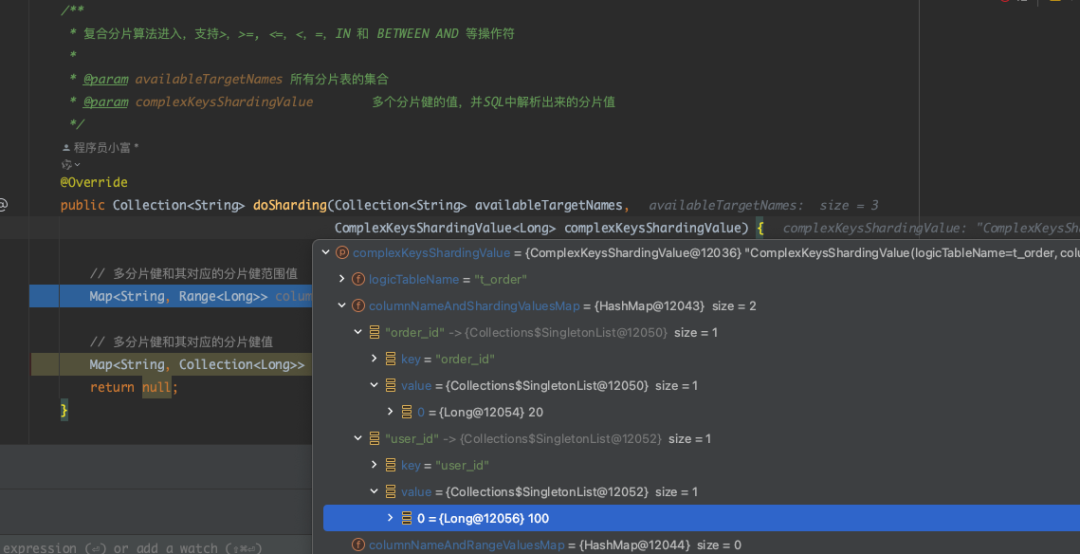Click the map entry icon for "user_id"
Screen dimensions: 1080x554
(374, 439)
